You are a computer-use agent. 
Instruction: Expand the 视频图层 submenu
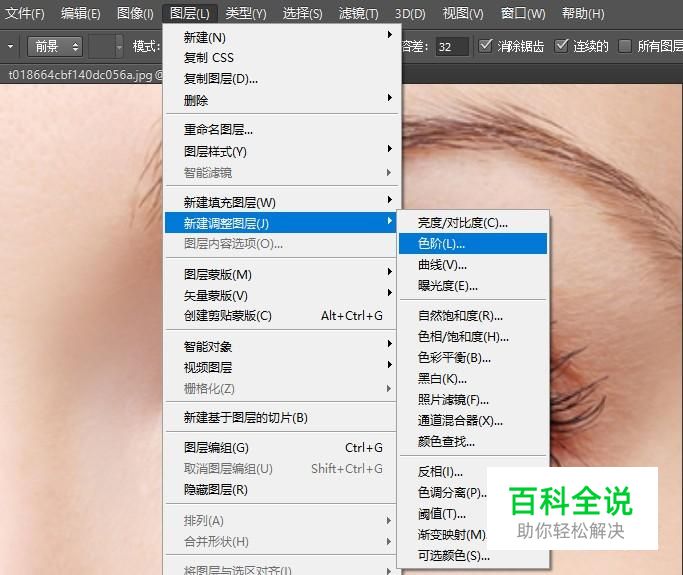281,367
